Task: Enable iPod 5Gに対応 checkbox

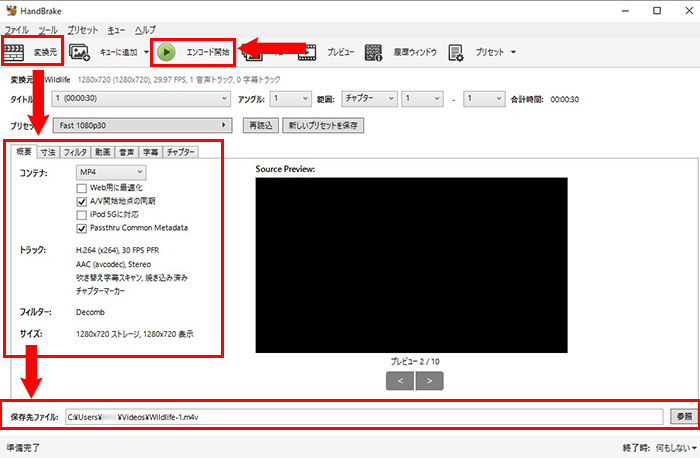Action: pyautogui.click(x=82, y=215)
